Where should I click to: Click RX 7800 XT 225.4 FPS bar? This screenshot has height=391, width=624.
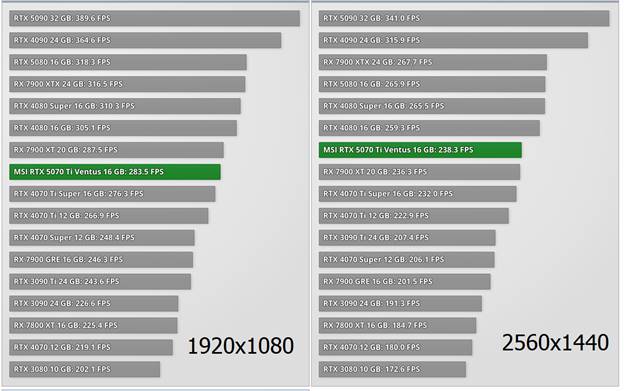[x=93, y=325]
